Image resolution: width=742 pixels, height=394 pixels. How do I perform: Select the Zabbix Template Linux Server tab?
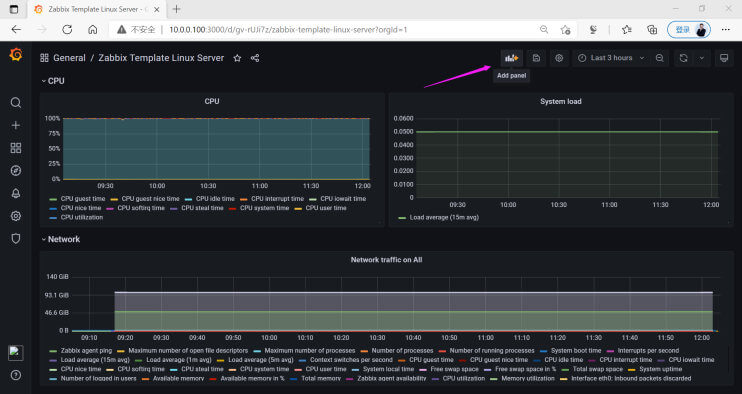(97, 9)
